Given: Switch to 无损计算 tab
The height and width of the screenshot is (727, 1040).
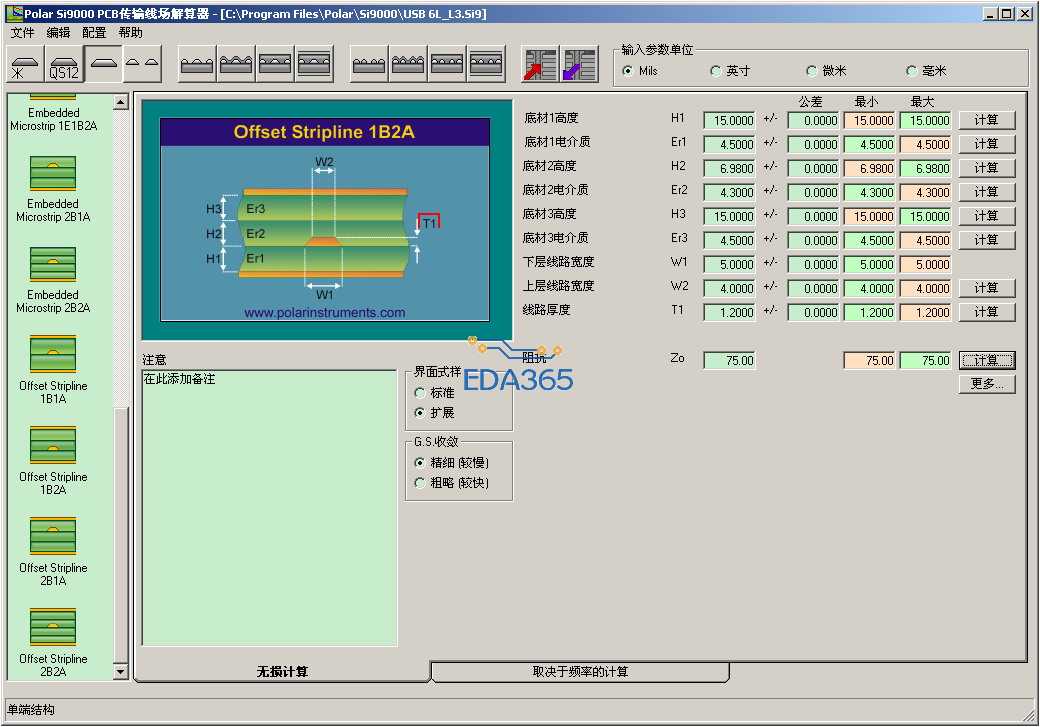Looking at the screenshot, I should [x=283, y=672].
